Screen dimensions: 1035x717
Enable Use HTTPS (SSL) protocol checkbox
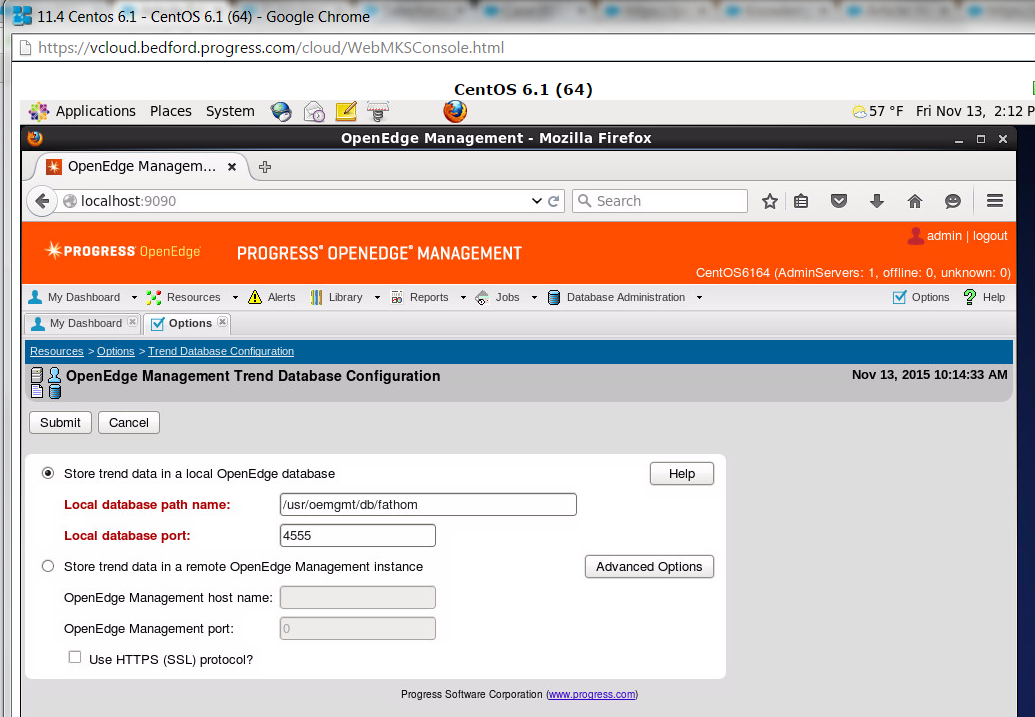75,658
